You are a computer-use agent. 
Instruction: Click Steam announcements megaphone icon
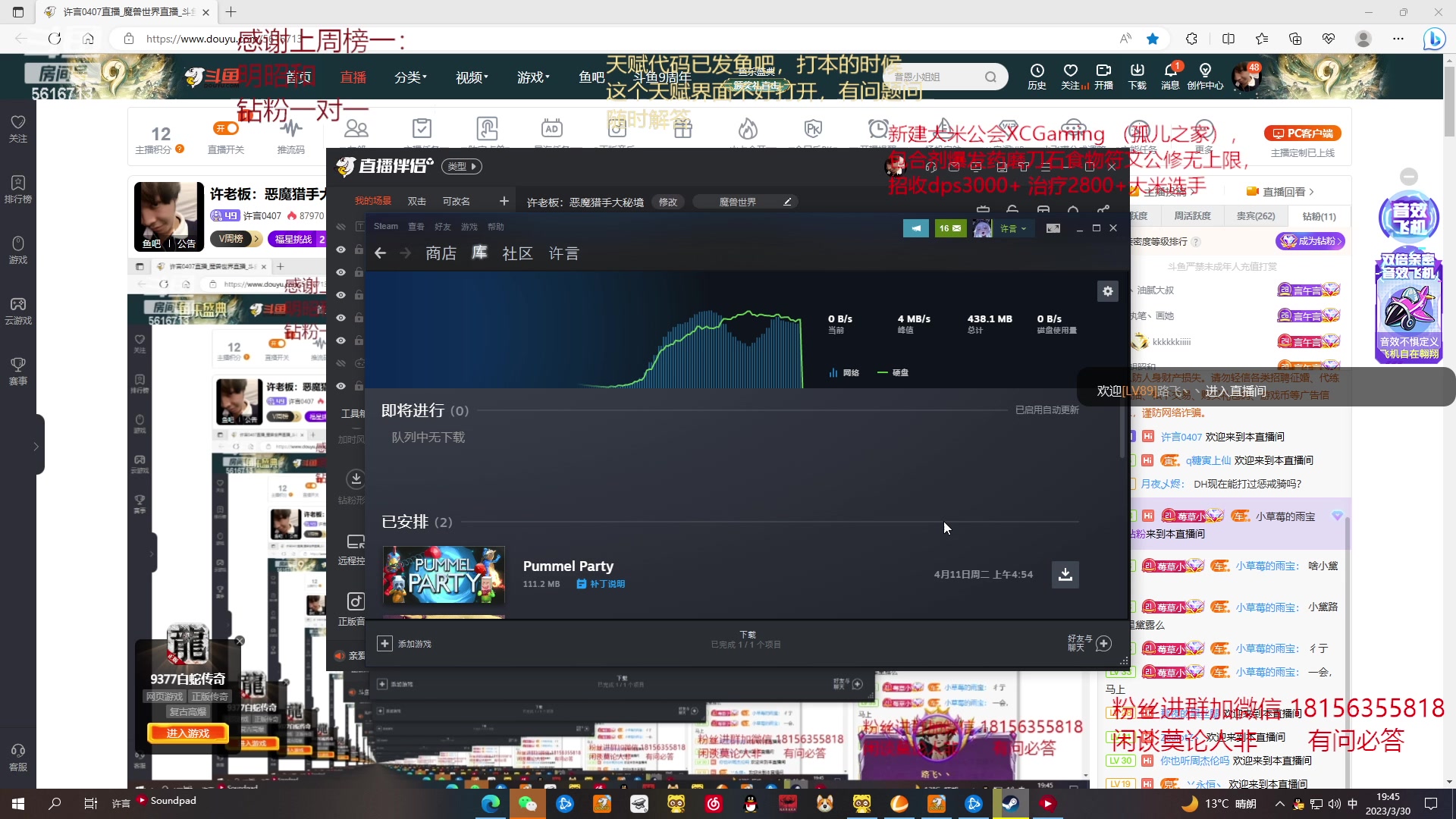916,228
